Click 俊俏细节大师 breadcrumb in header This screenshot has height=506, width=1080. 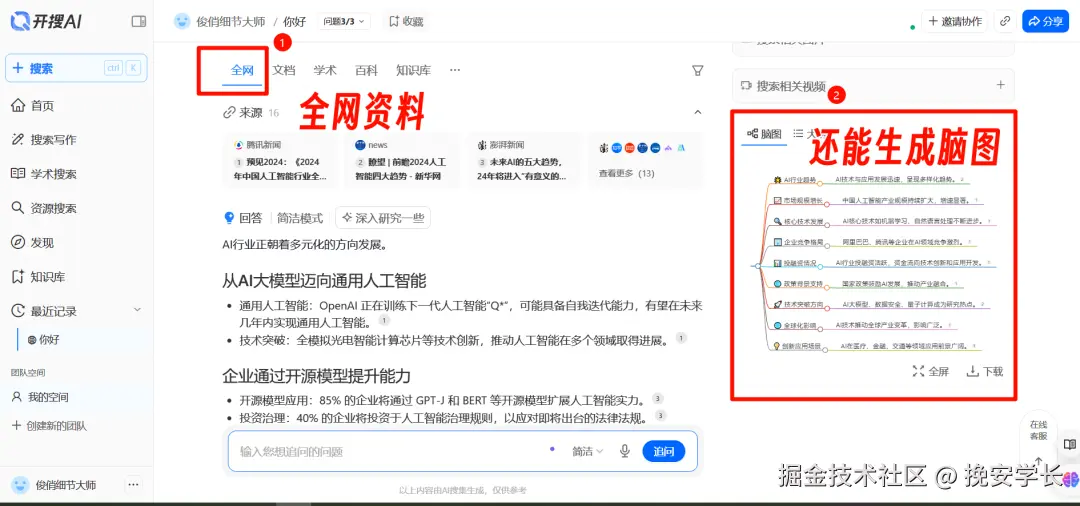231,22
